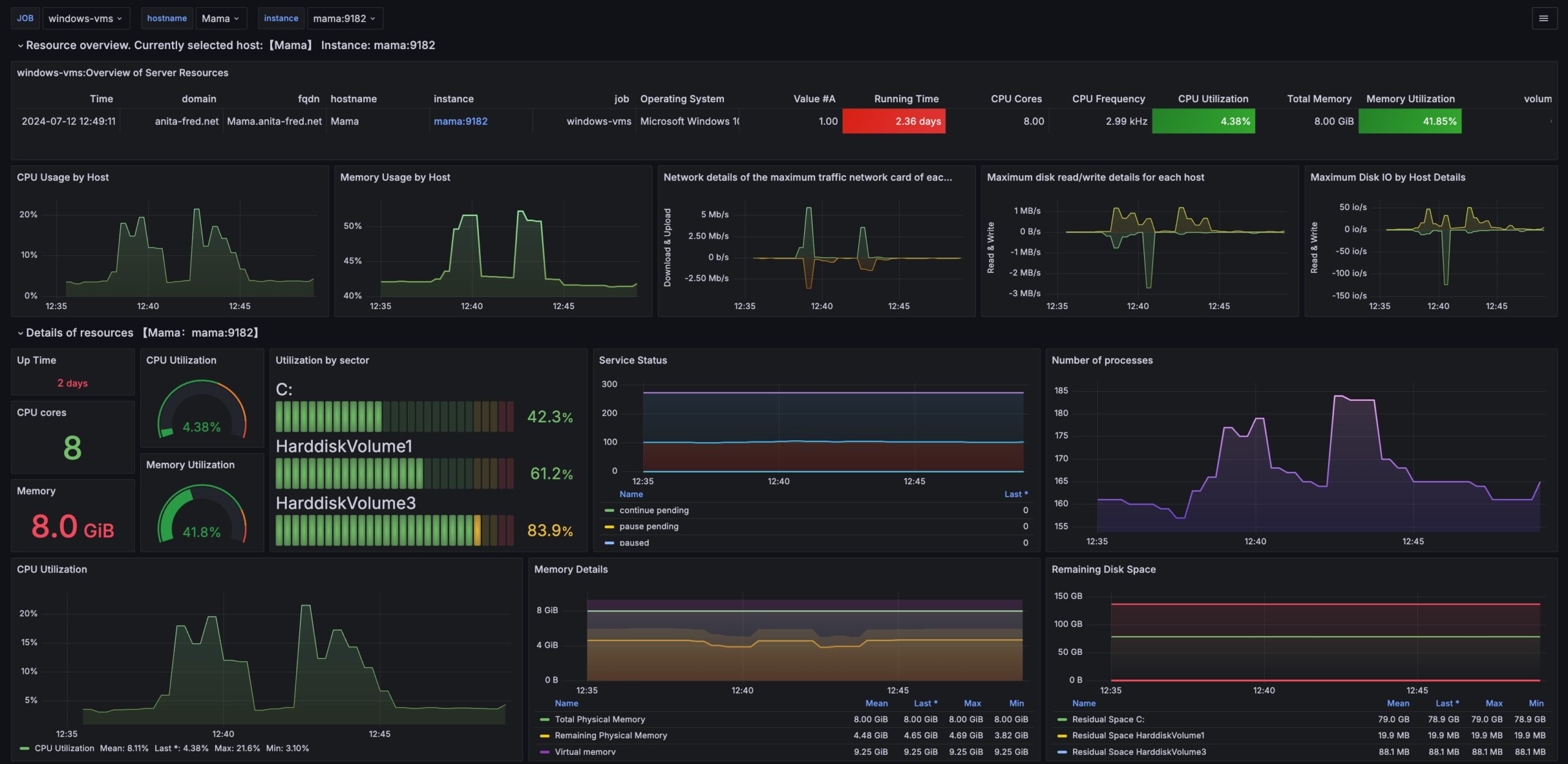Sort Remaining Disk Space legend by Min

pos(1536,703)
